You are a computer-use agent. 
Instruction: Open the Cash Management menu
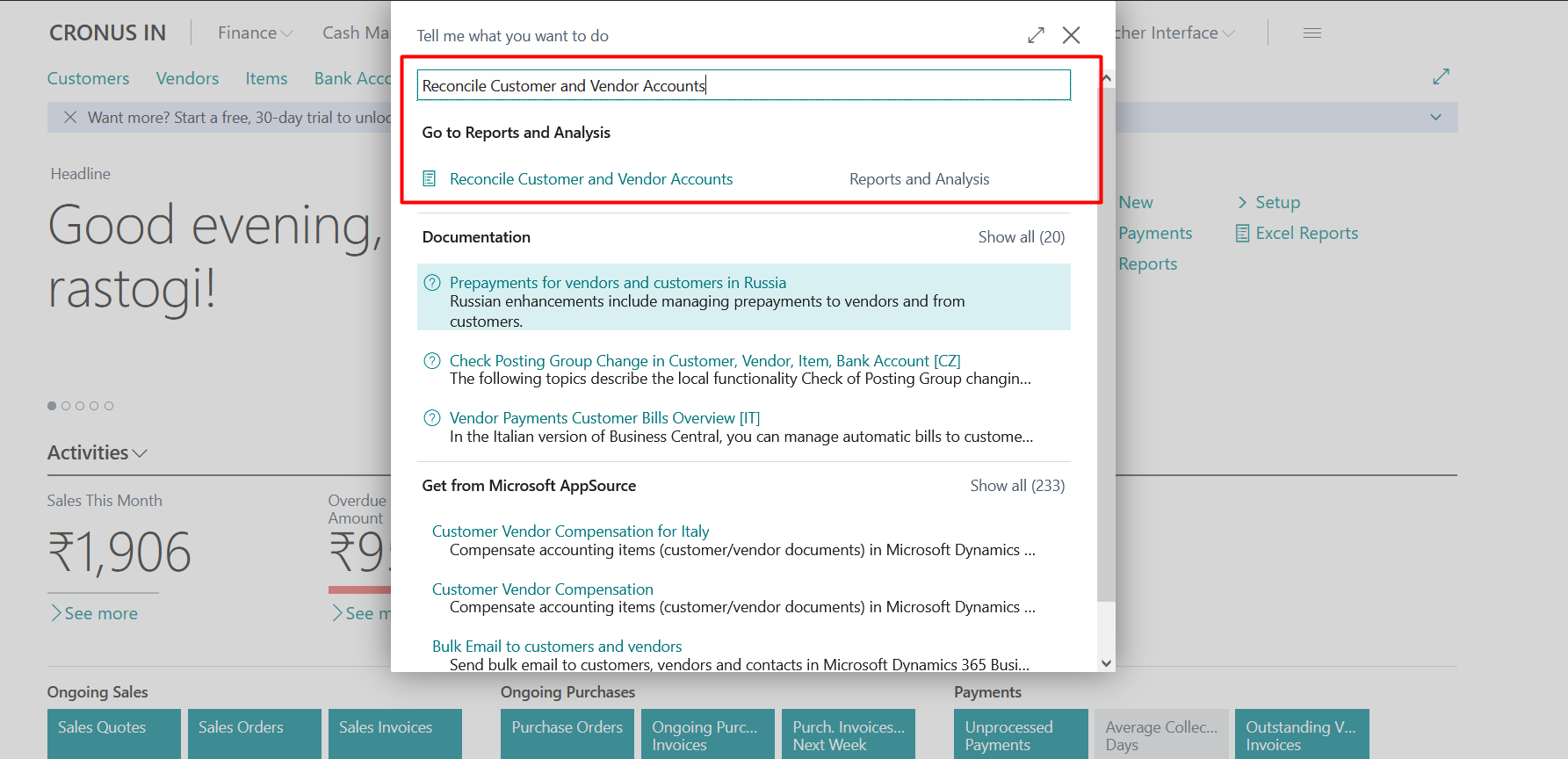pos(356,33)
